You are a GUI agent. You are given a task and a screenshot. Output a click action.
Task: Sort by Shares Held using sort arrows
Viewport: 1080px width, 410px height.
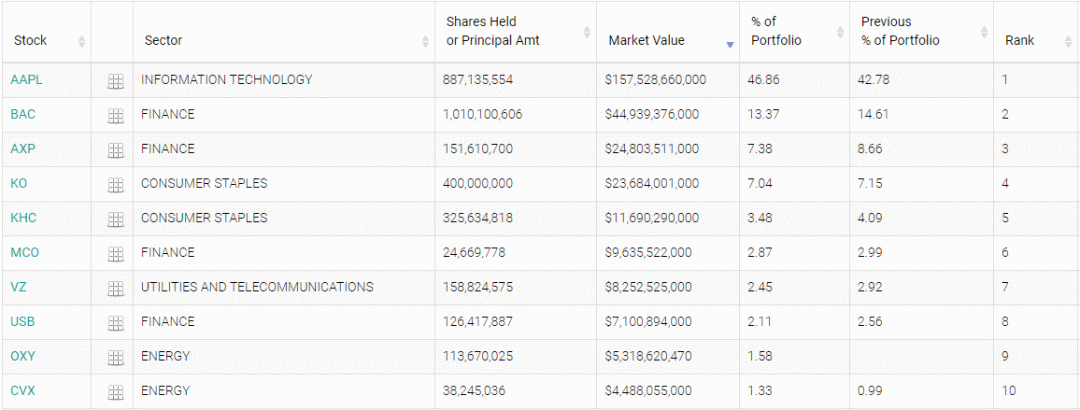(587, 32)
